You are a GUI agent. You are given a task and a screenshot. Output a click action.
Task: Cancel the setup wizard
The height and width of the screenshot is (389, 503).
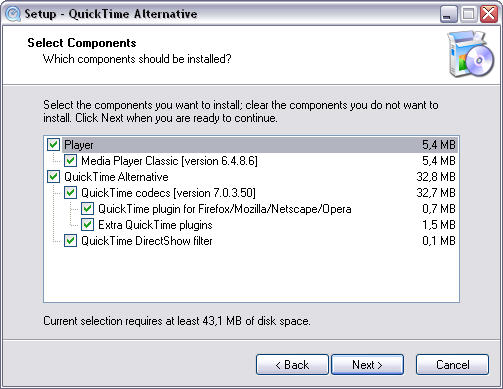tap(452, 365)
